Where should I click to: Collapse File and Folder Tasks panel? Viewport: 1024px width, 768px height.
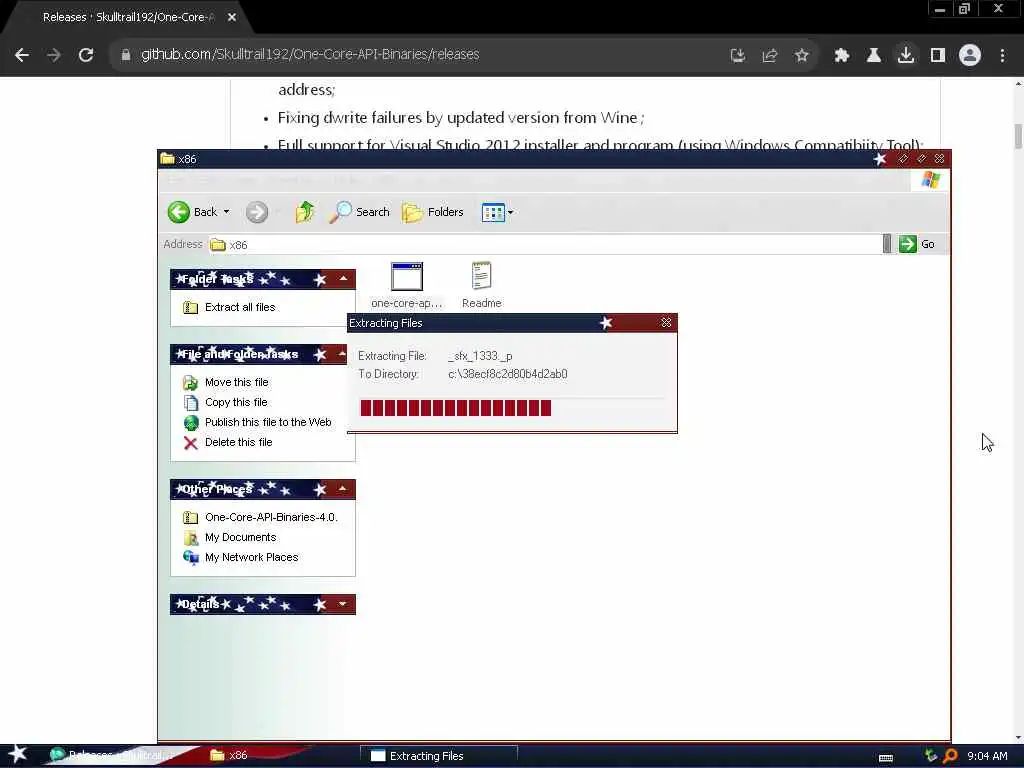pos(342,354)
